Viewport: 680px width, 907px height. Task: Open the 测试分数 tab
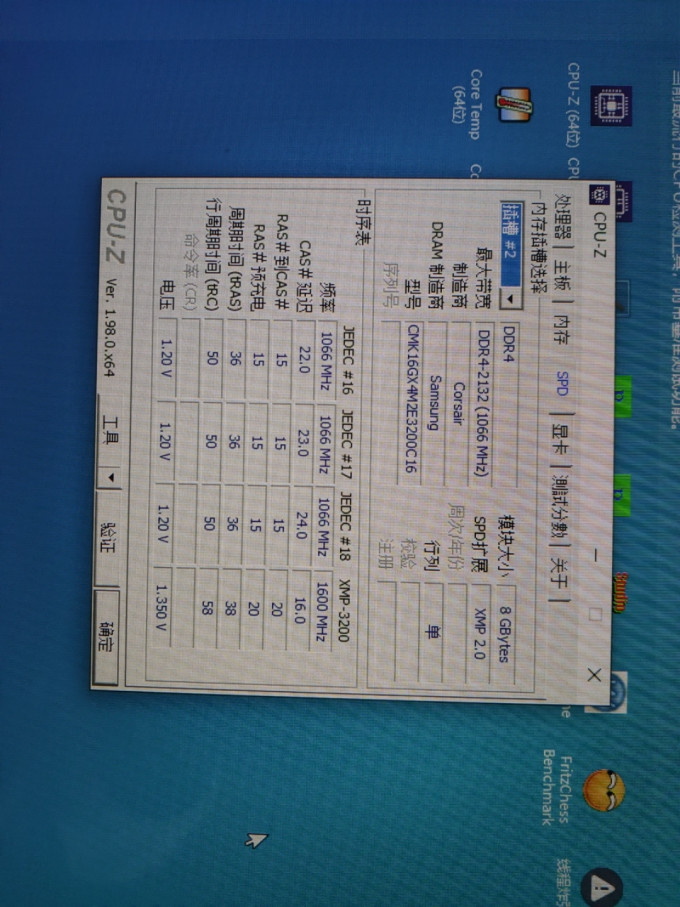pyautogui.click(x=559, y=509)
